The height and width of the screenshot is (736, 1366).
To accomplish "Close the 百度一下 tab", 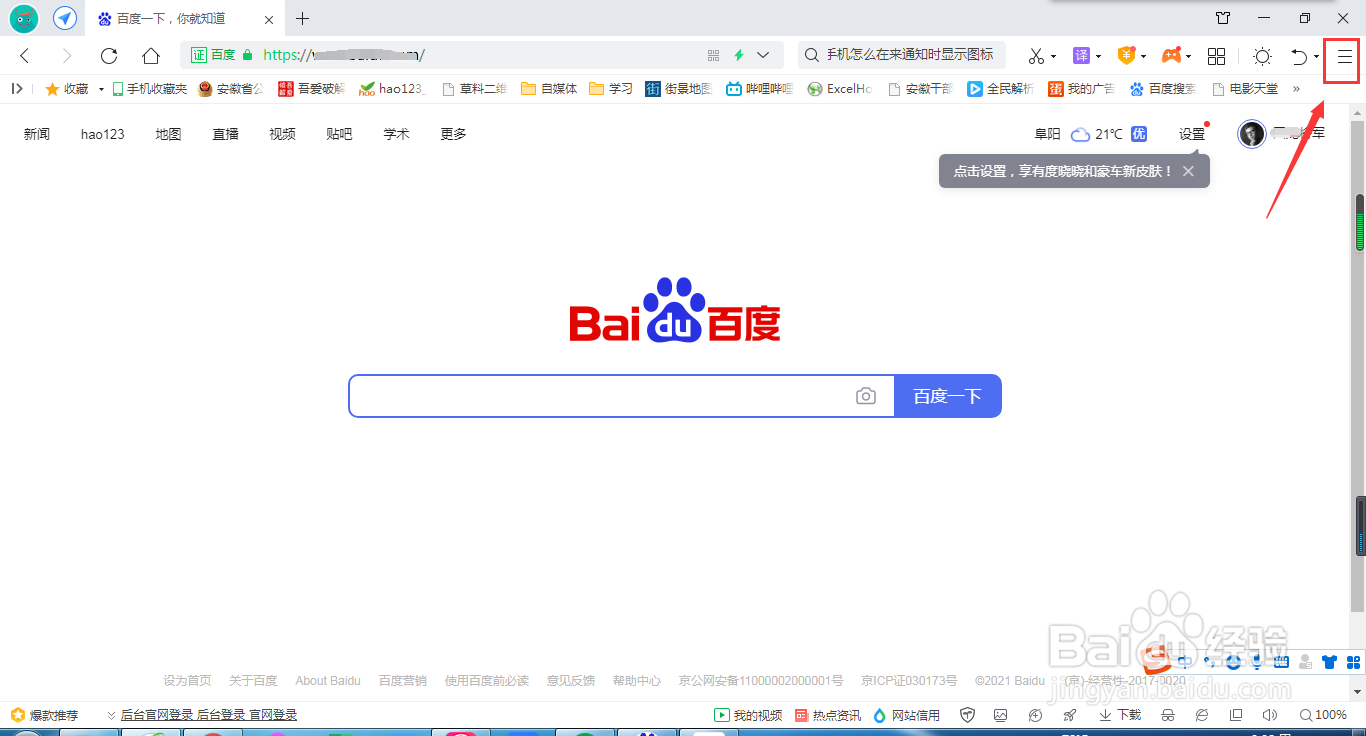I will pyautogui.click(x=269, y=18).
